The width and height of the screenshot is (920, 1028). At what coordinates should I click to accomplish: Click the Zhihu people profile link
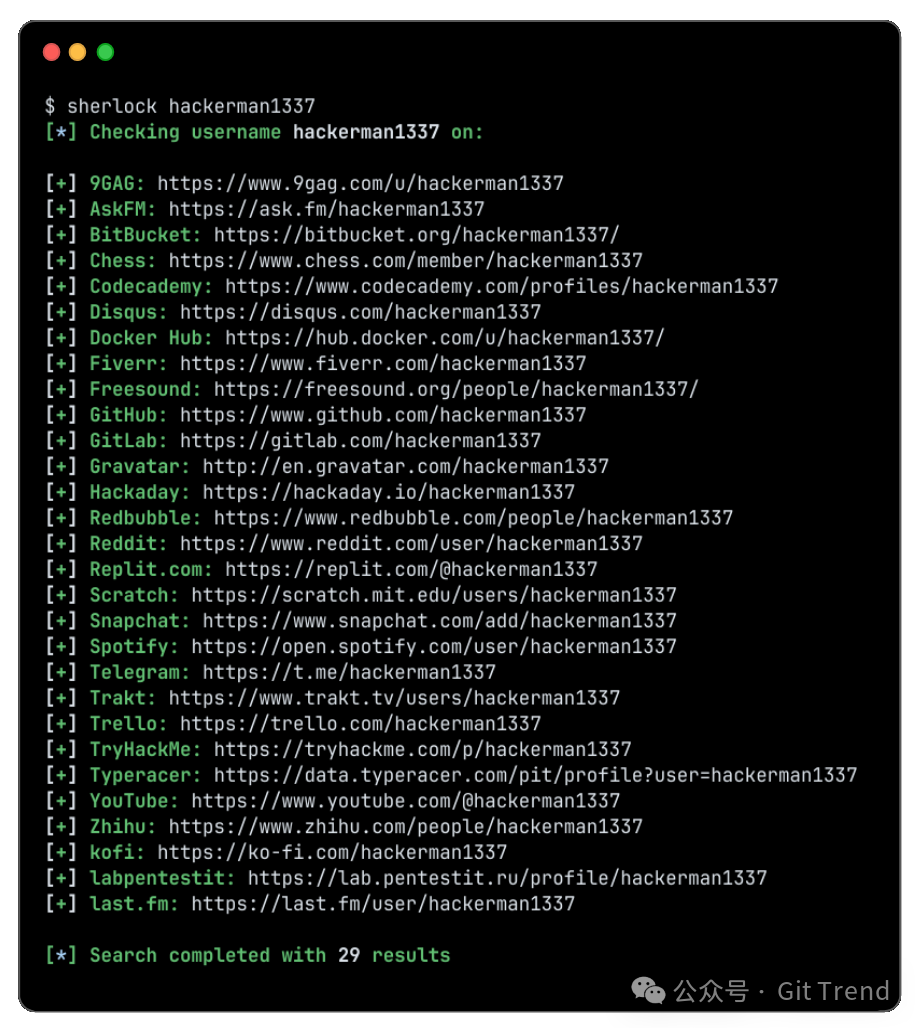(x=405, y=827)
